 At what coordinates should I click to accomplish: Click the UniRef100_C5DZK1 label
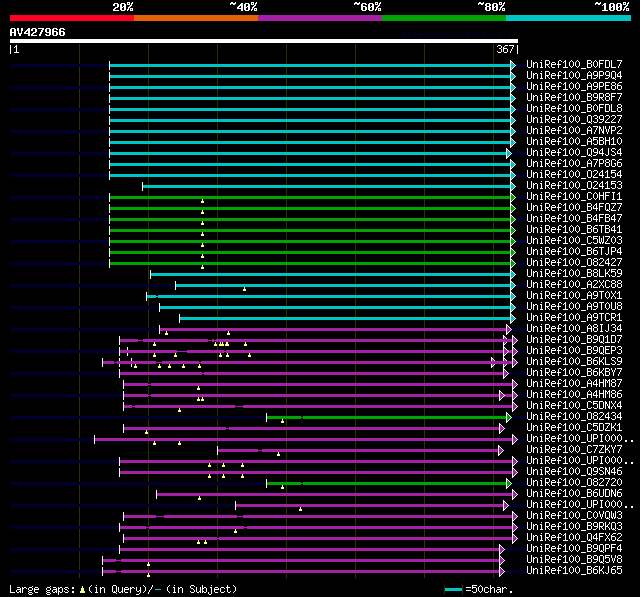click(574, 428)
